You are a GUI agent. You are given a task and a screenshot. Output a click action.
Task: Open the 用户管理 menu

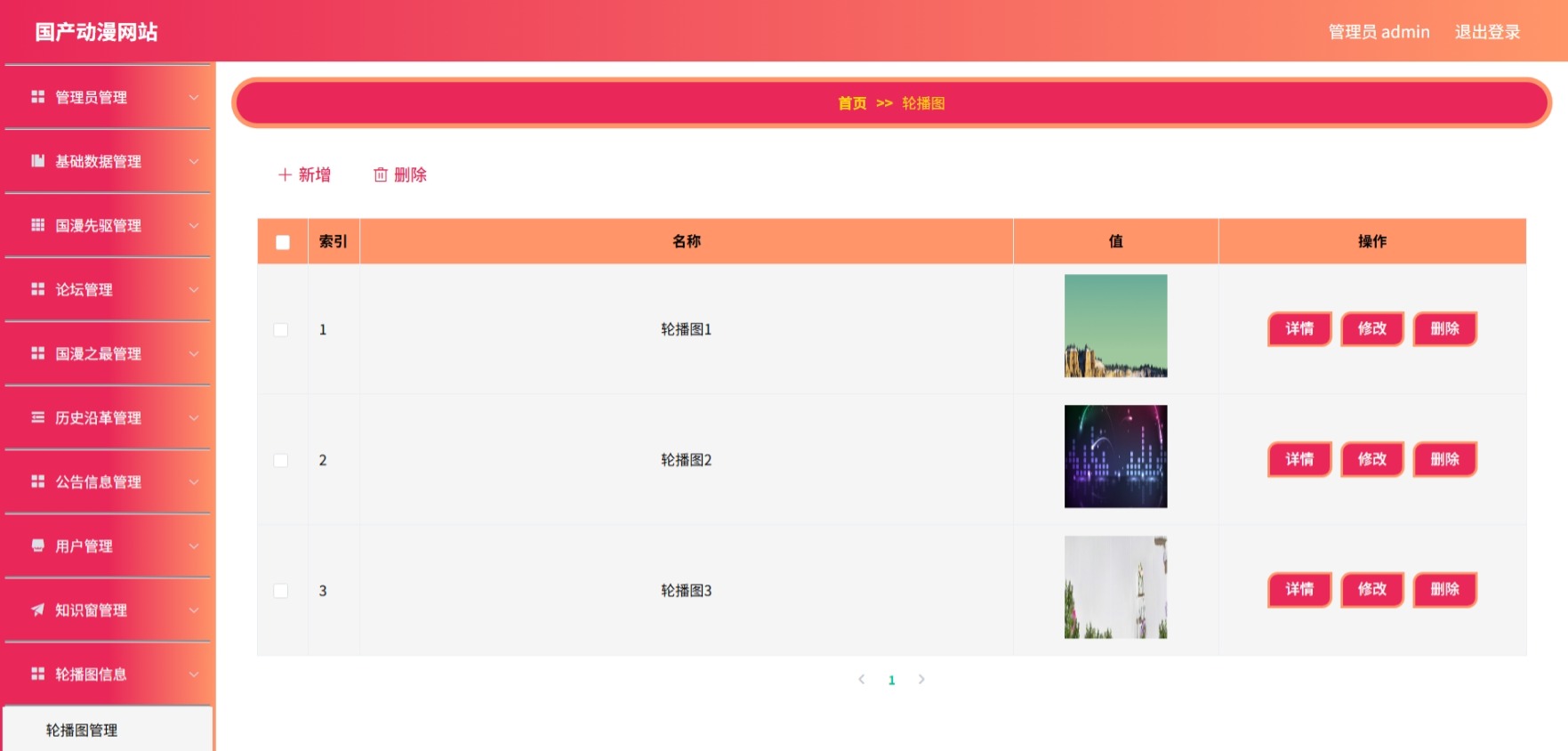click(108, 545)
